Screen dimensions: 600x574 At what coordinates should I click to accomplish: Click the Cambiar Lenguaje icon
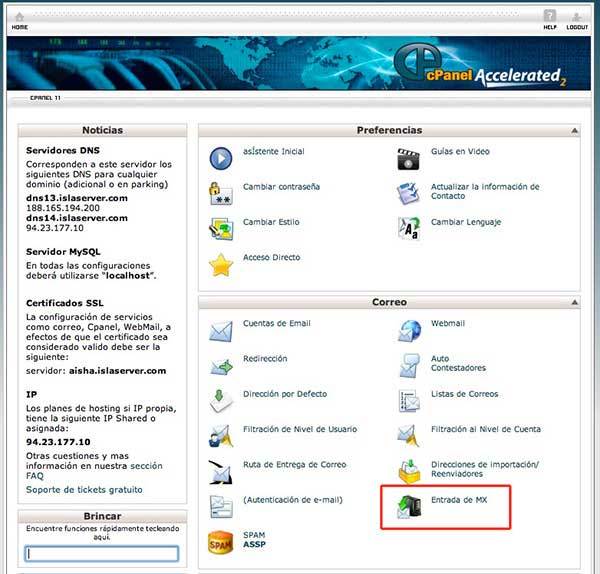(409, 229)
